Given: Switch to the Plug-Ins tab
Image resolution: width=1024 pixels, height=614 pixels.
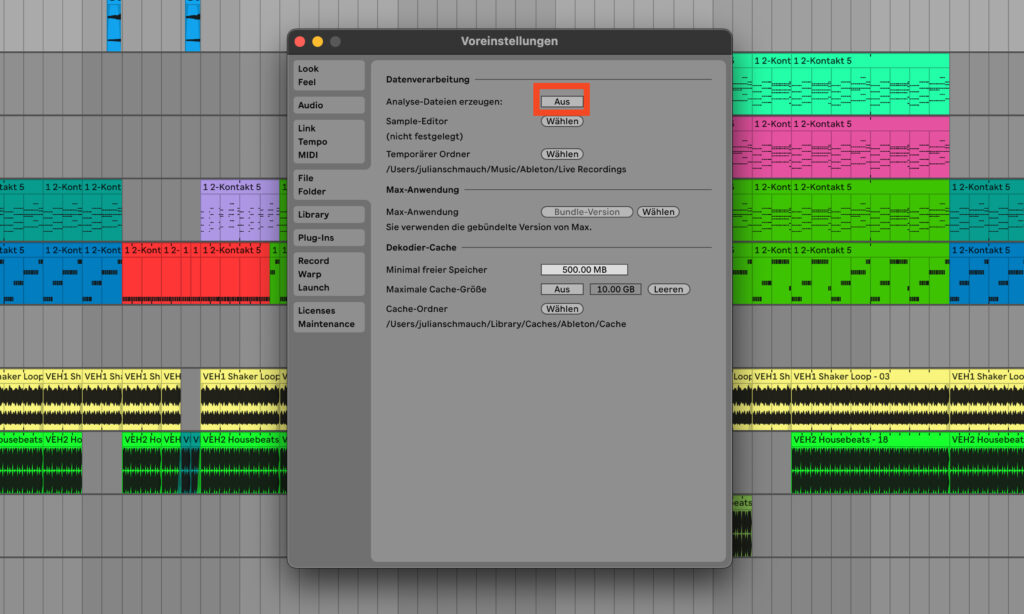Looking at the screenshot, I should (x=329, y=238).
